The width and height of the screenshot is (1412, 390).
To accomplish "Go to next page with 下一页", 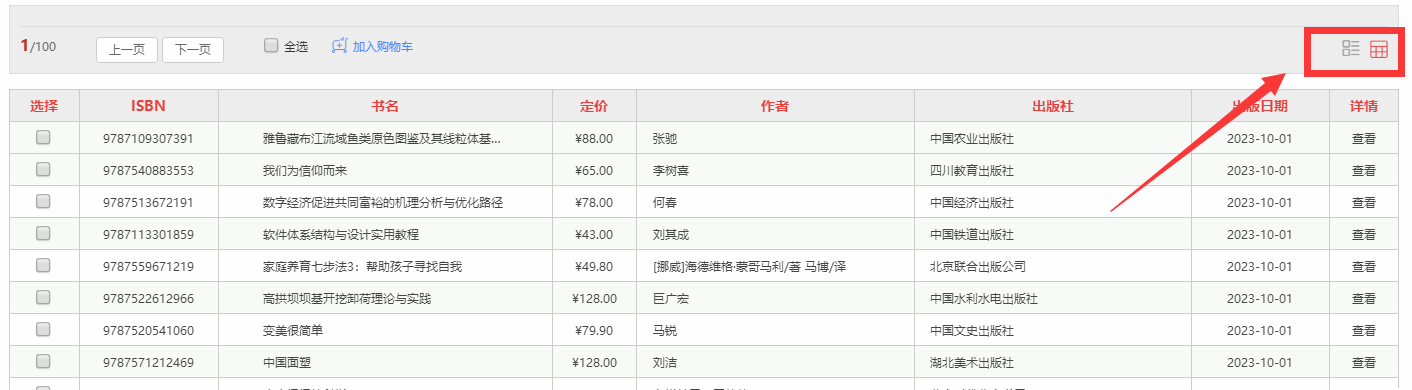I will (193, 50).
